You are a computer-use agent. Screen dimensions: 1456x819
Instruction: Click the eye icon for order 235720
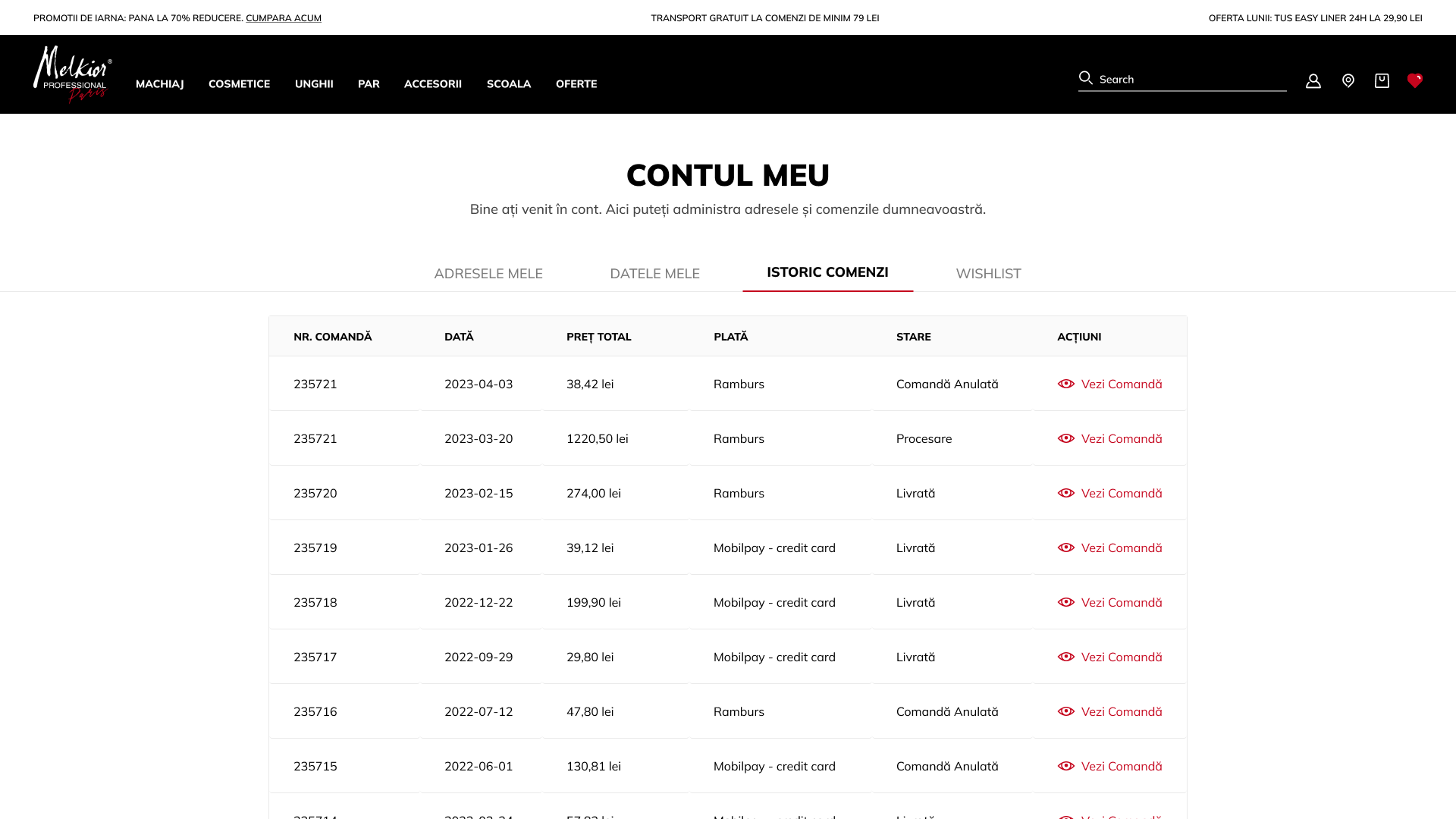pos(1066,492)
